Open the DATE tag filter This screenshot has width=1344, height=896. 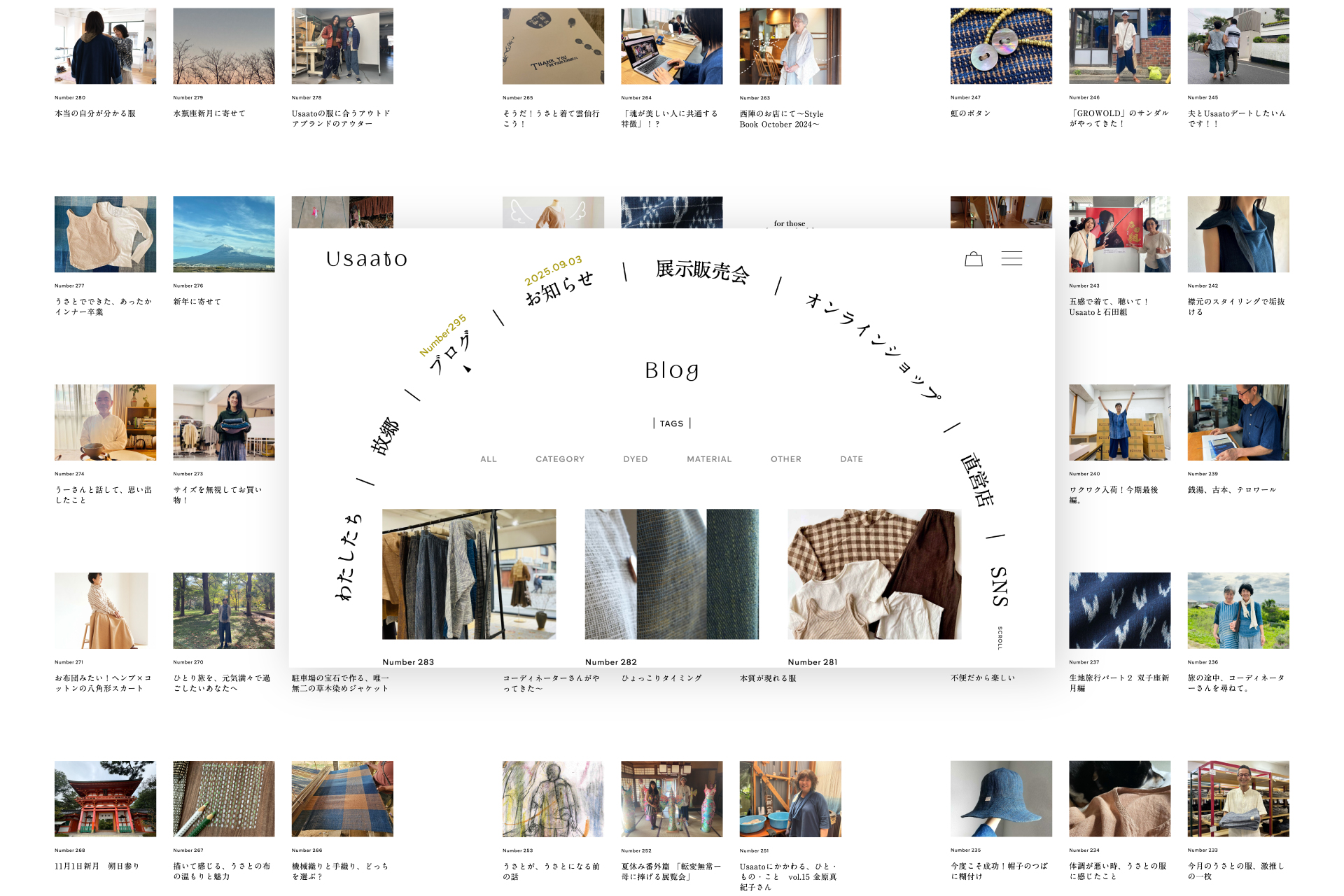pyautogui.click(x=851, y=459)
